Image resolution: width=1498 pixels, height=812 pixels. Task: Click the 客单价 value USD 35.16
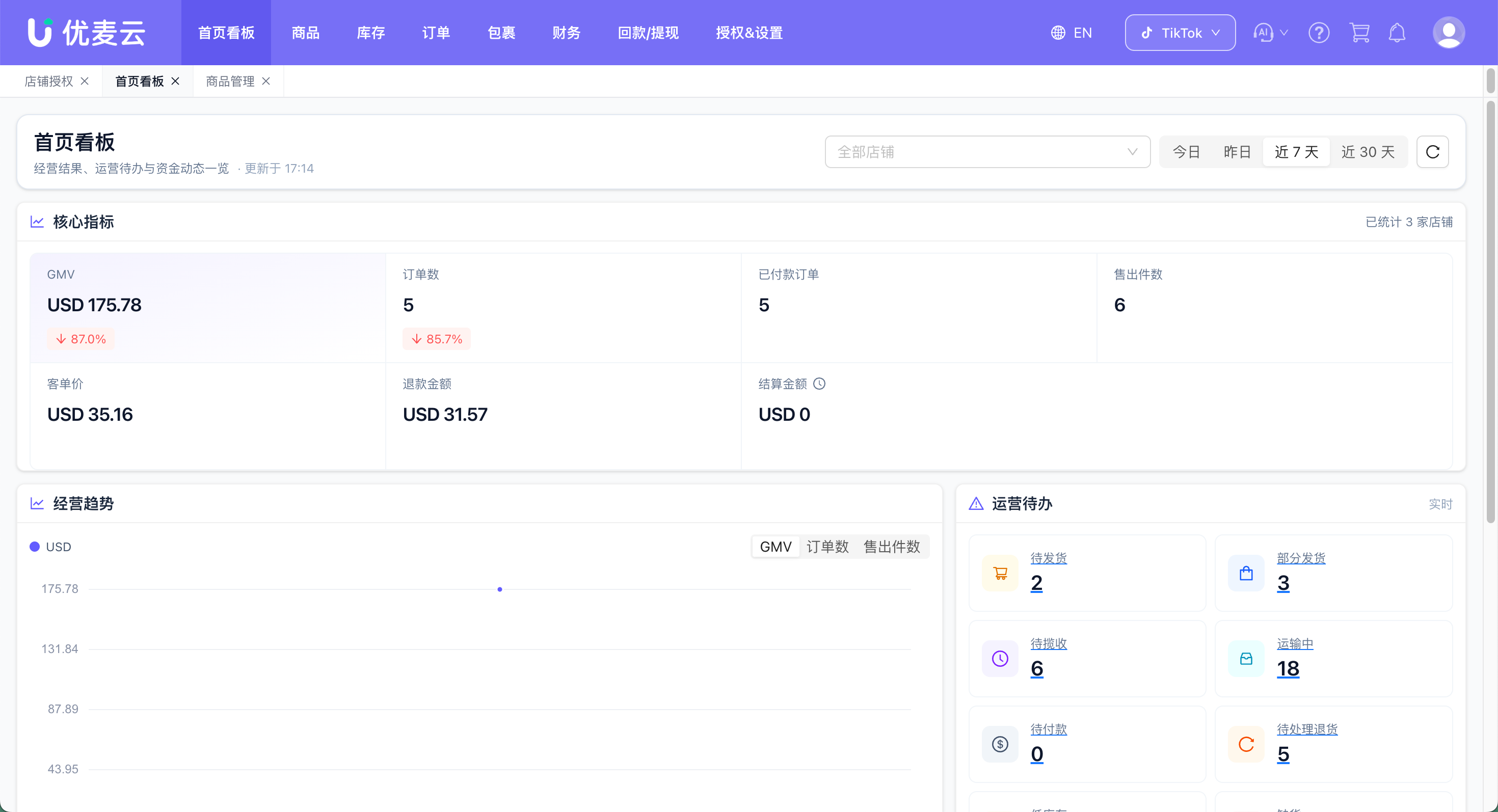(90, 415)
